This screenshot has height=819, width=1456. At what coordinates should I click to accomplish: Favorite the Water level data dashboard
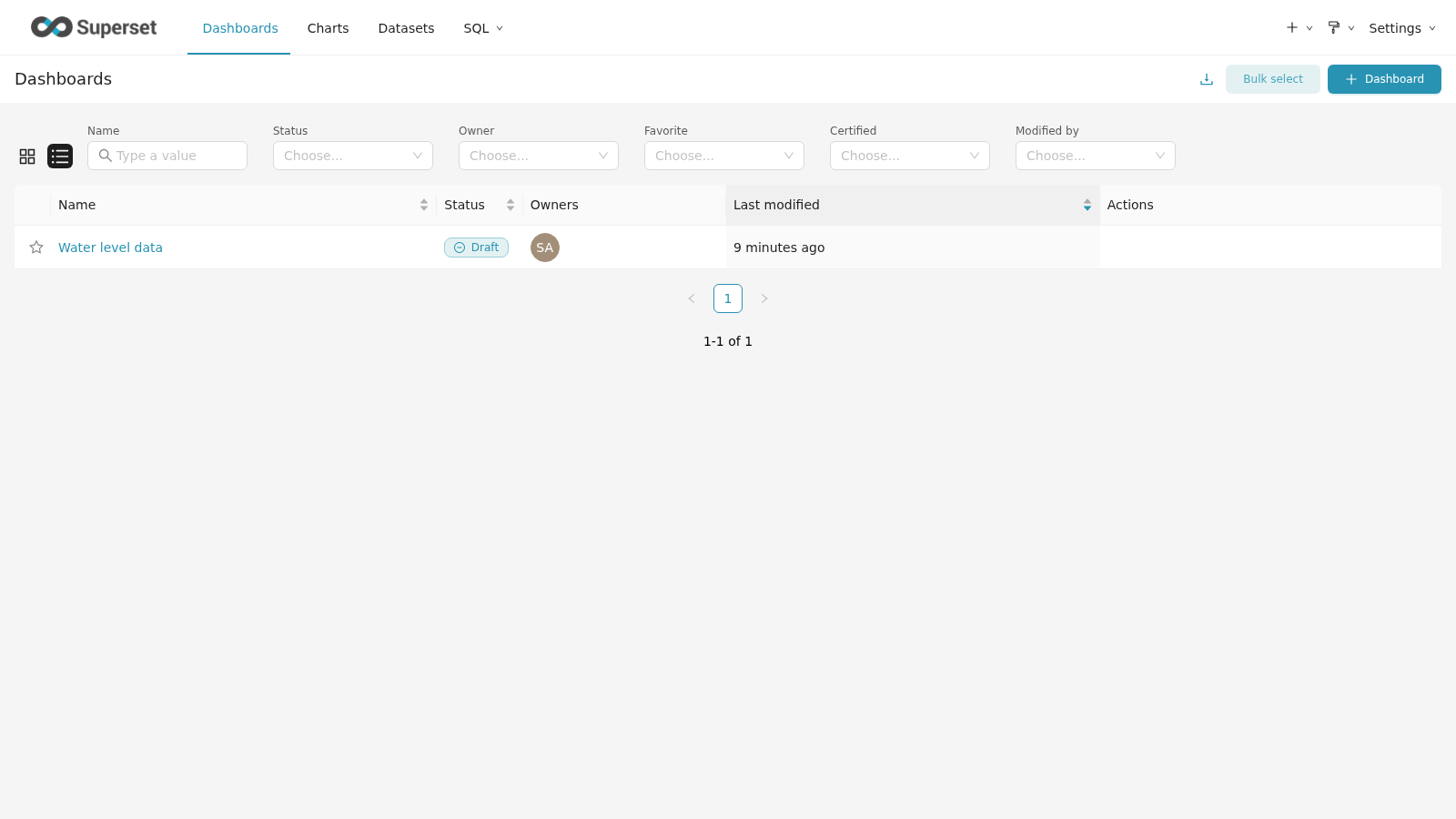click(36, 248)
